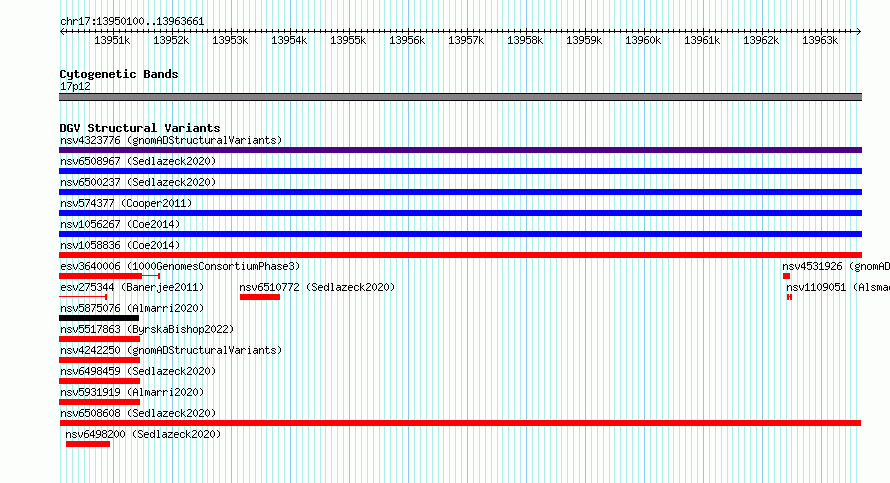This screenshot has width=890, height=483.
Task: Open variant nsv6508967 Sedlazeck2020 label
Action: [x=138, y=161]
